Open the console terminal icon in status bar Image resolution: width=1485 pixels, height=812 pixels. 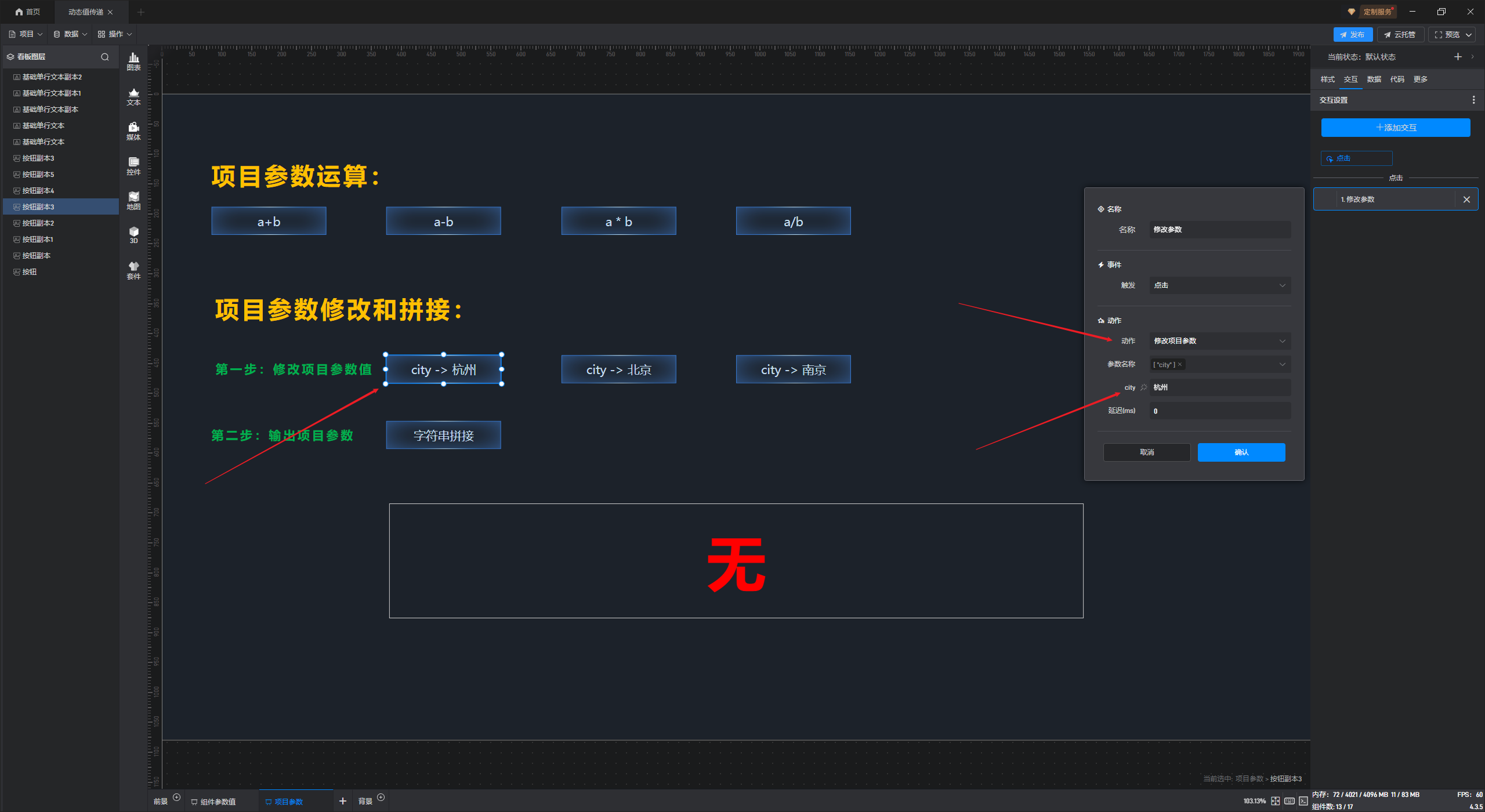click(1303, 801)
